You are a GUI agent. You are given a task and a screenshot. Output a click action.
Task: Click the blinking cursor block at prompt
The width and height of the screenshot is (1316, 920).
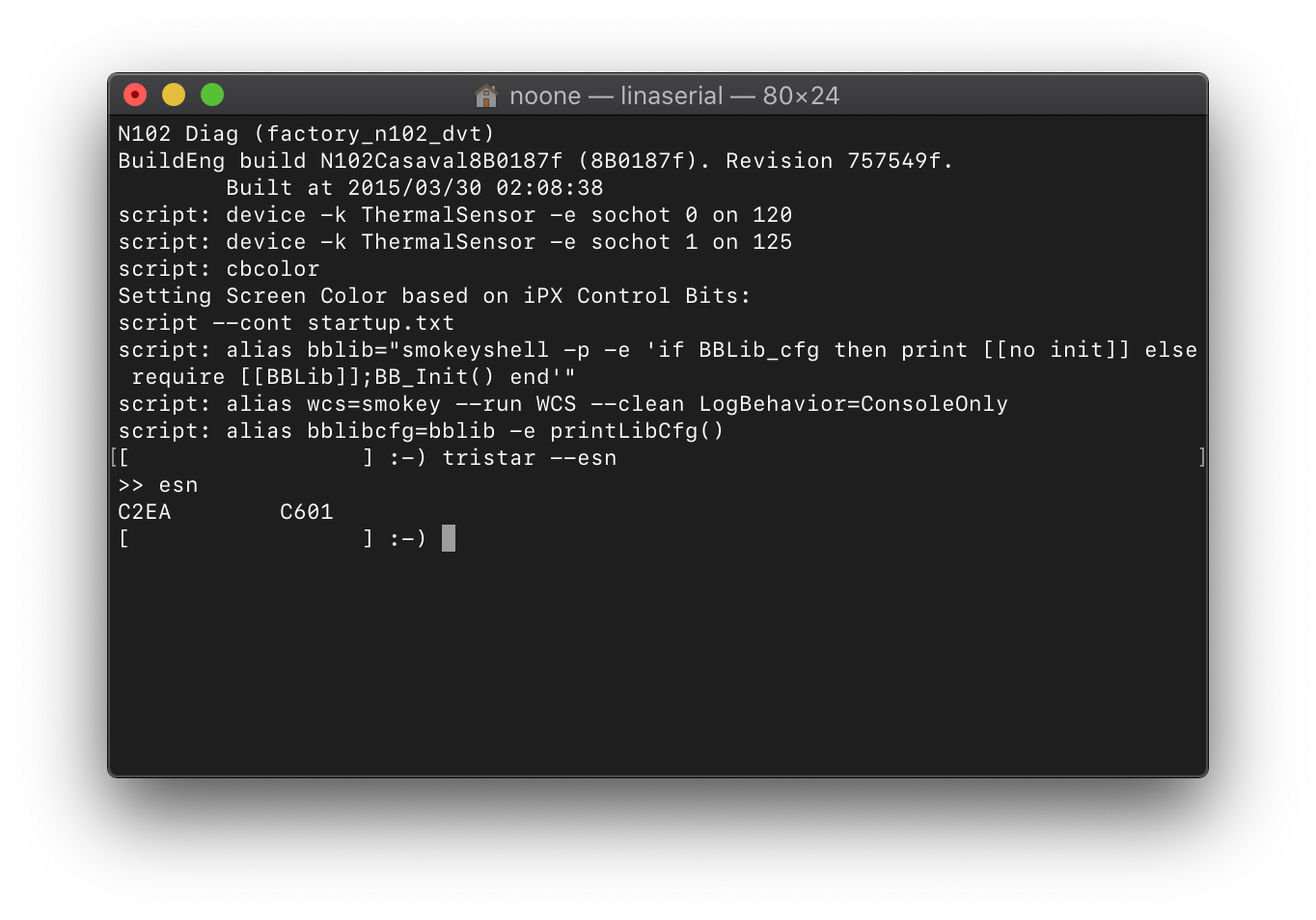pos(449,538)
